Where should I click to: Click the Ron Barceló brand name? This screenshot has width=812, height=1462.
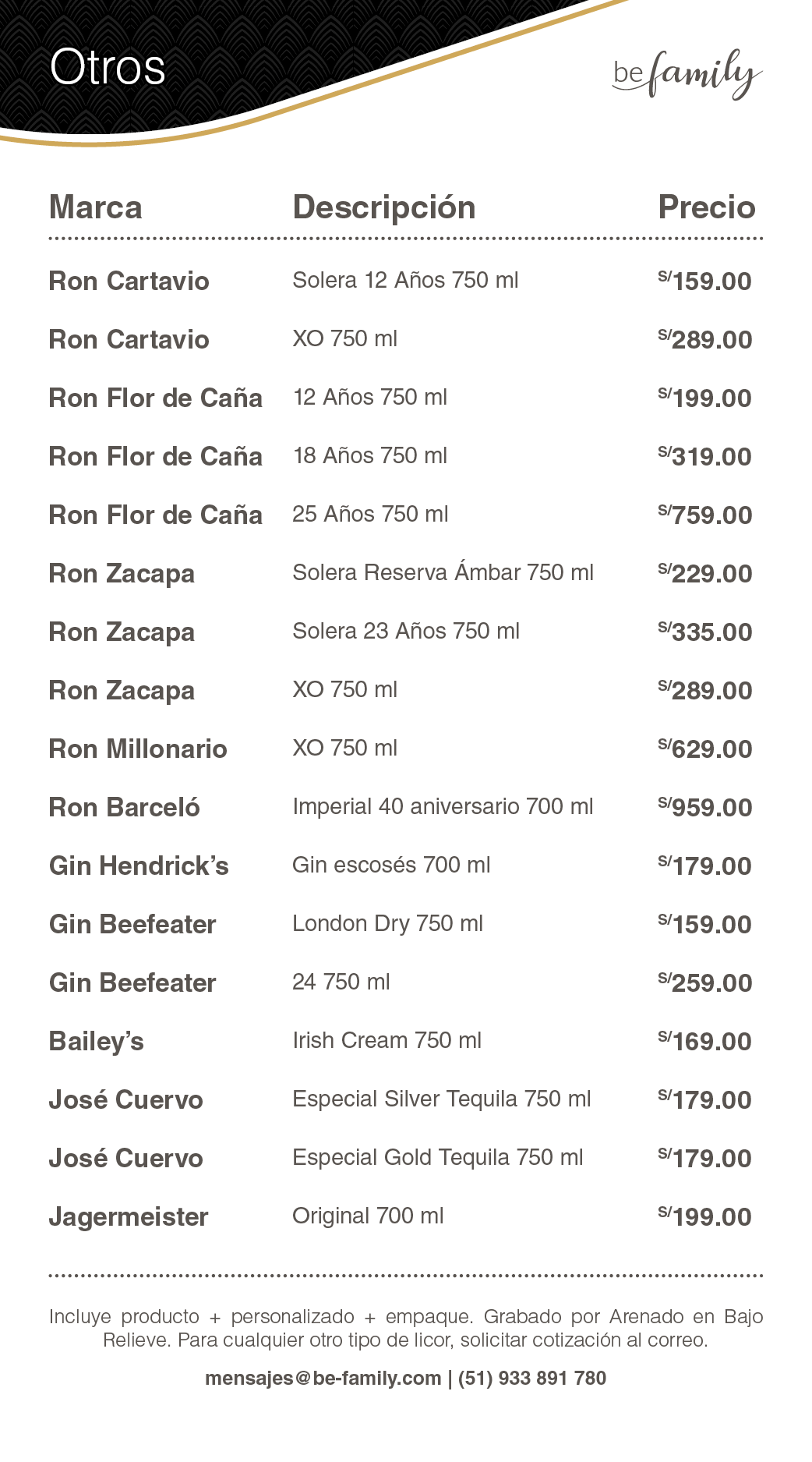click(x=124, y=807)
